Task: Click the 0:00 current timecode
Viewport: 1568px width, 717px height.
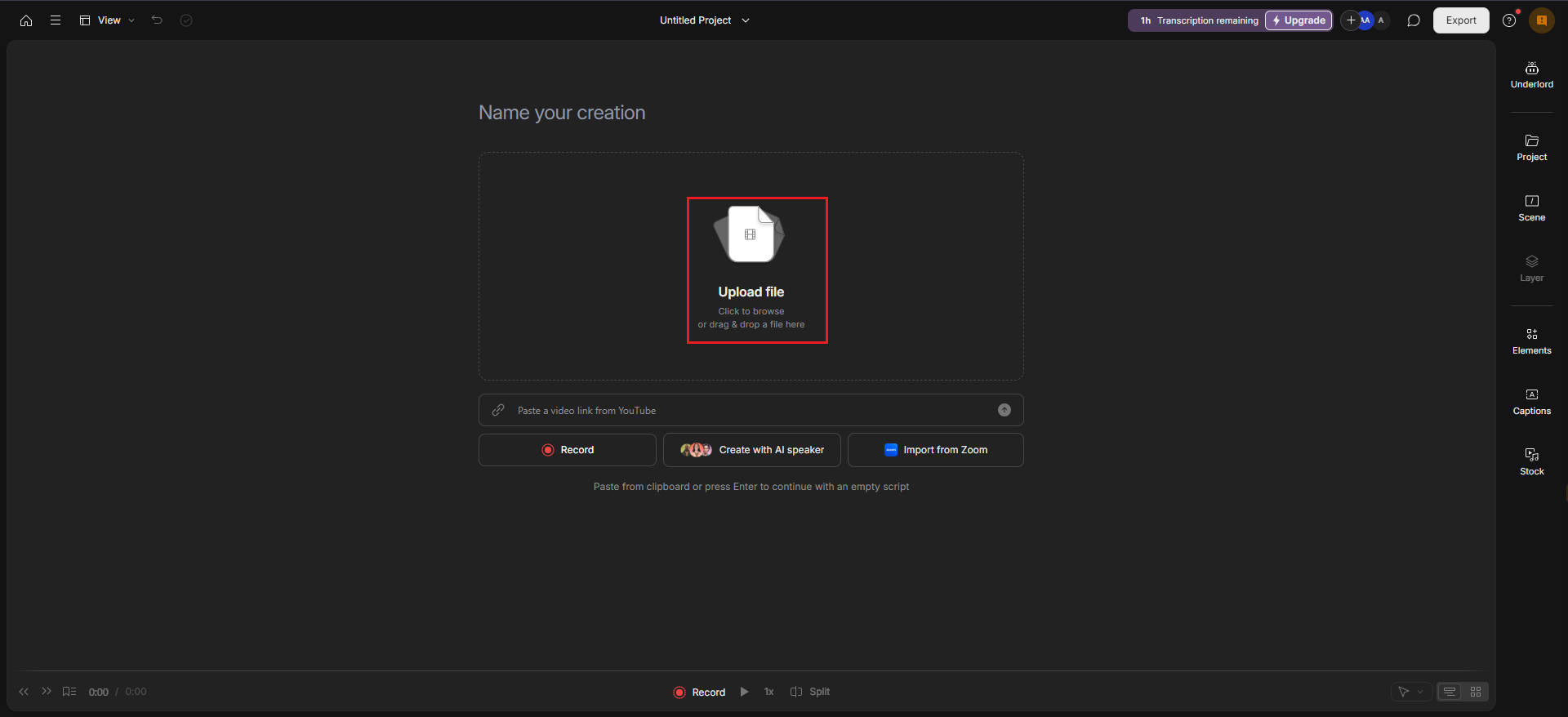Action: [99, 693]
